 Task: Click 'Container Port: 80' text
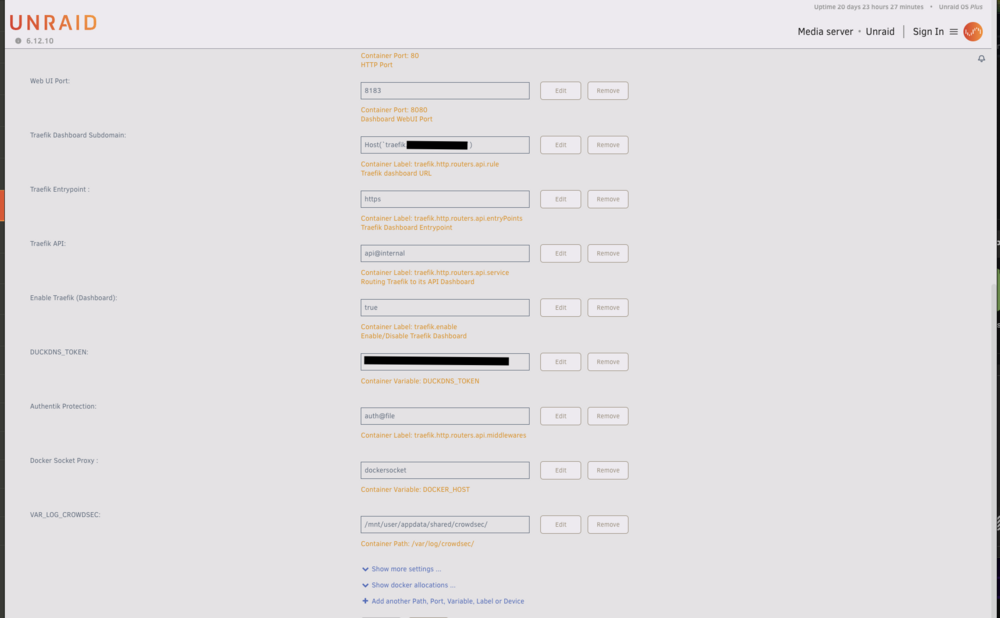(390, 55)
